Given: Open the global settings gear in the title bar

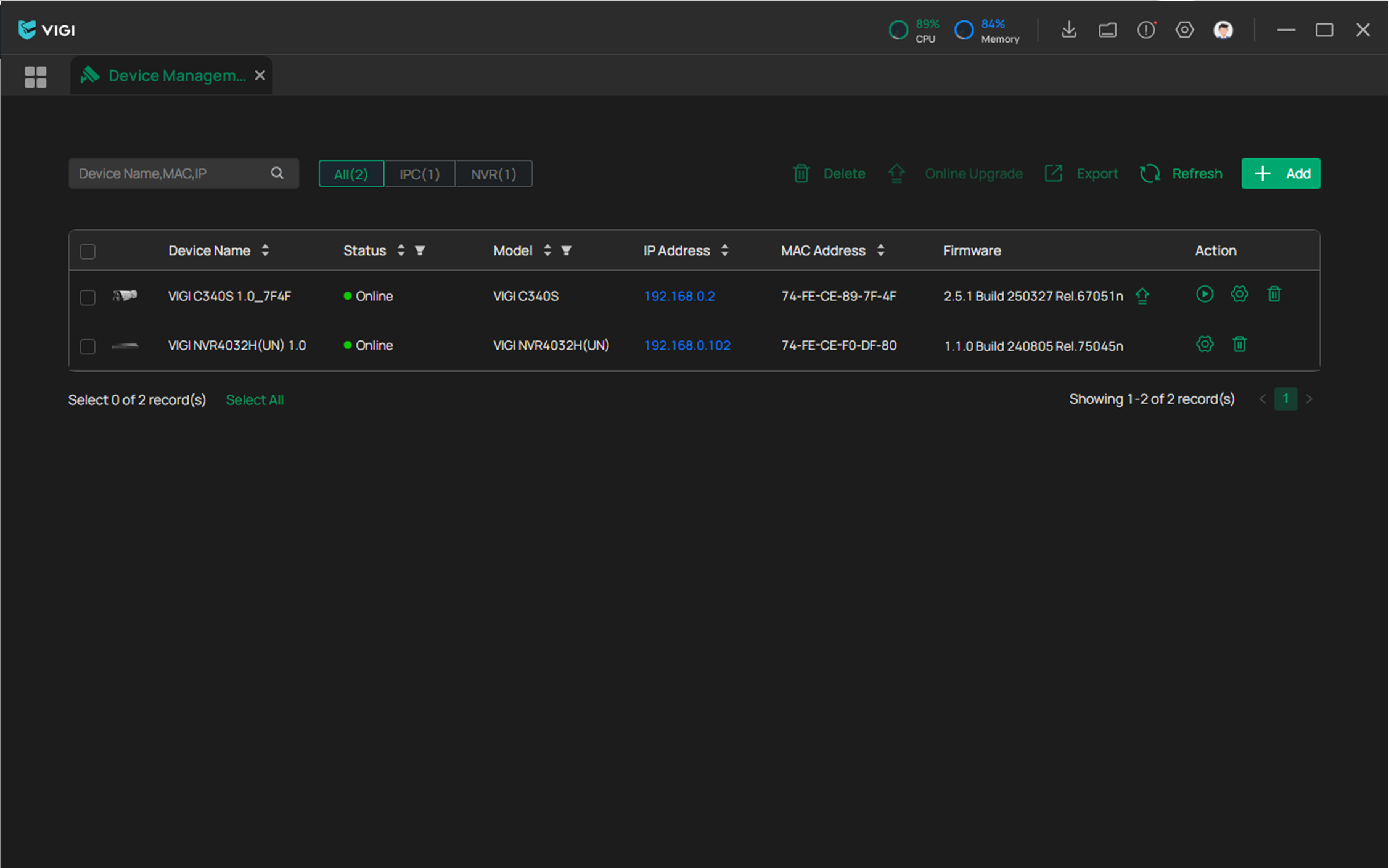Looking at the screenshot, I should pyautogui.click(x=1184, y=30).
